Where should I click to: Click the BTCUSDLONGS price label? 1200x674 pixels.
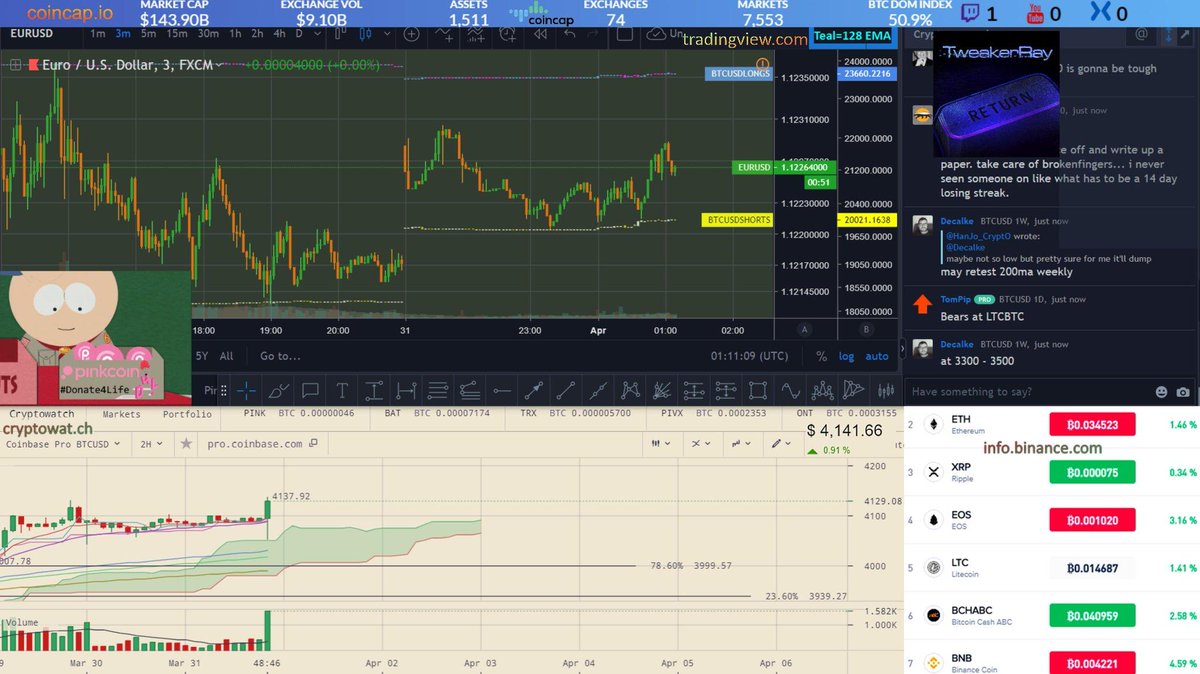tap(738, 74)
